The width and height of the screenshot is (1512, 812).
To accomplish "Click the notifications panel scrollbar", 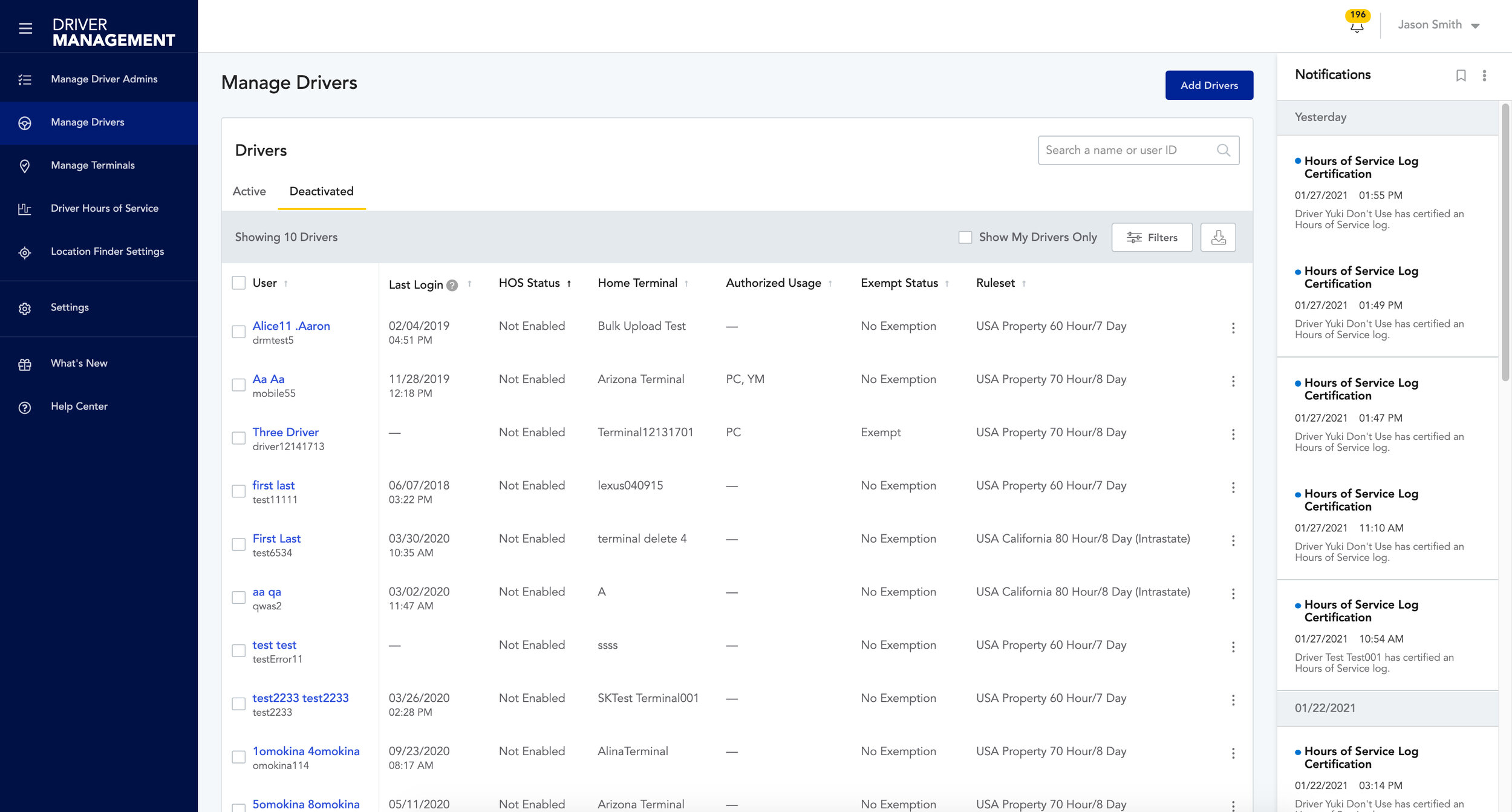I will 1505,242.
